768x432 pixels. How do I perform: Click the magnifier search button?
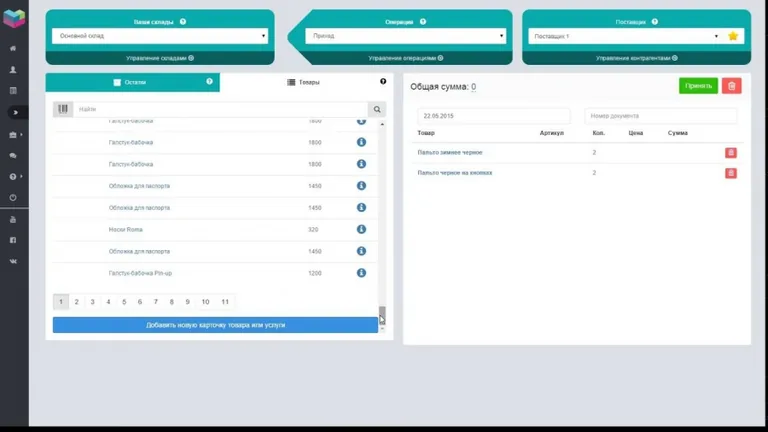pyautogui.click(x=377, y=109)
